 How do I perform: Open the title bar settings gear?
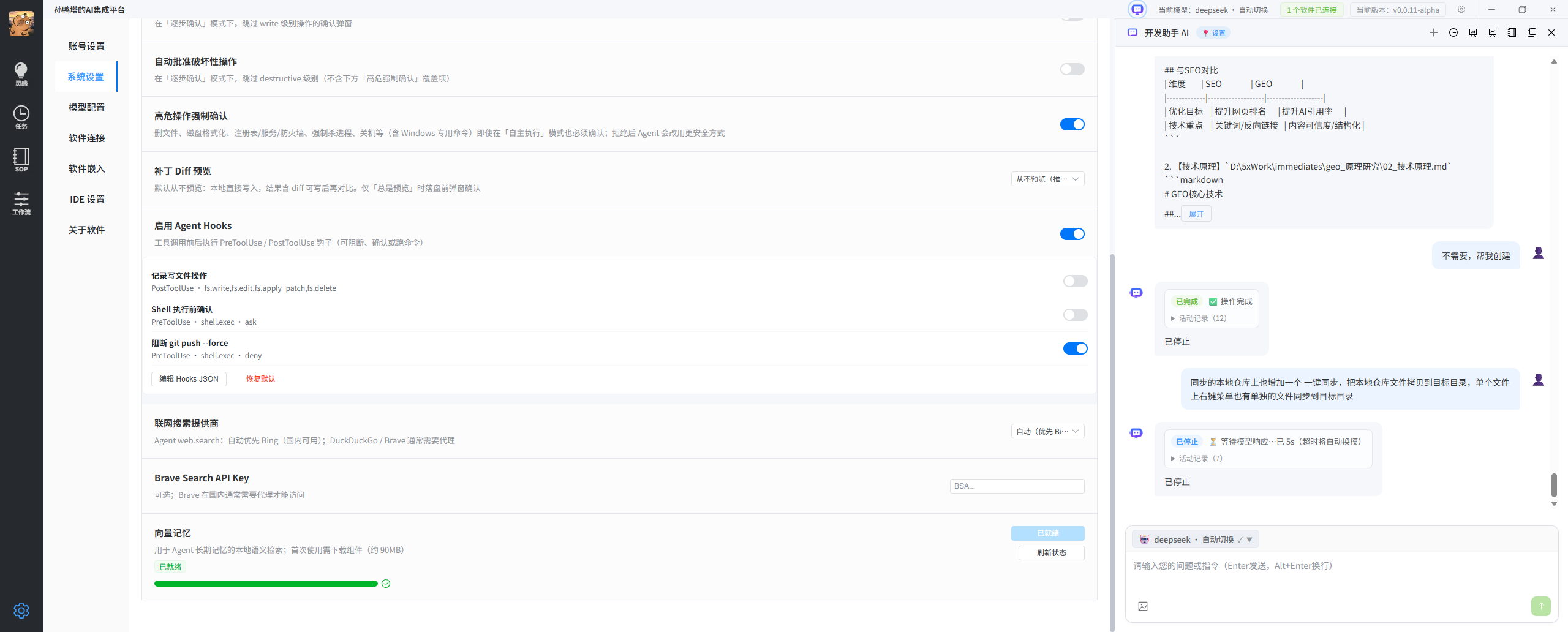pyautogui.click(x=1461, y=9)
